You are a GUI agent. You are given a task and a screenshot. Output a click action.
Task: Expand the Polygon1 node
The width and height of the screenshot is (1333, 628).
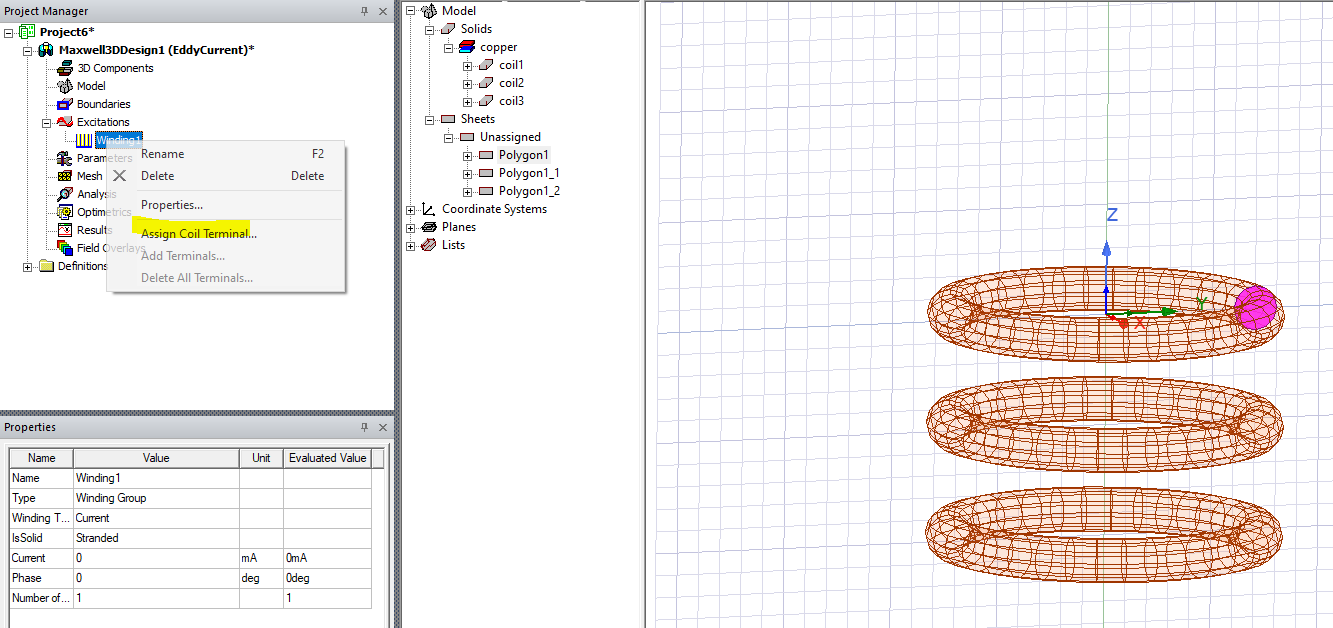[467, 155]
